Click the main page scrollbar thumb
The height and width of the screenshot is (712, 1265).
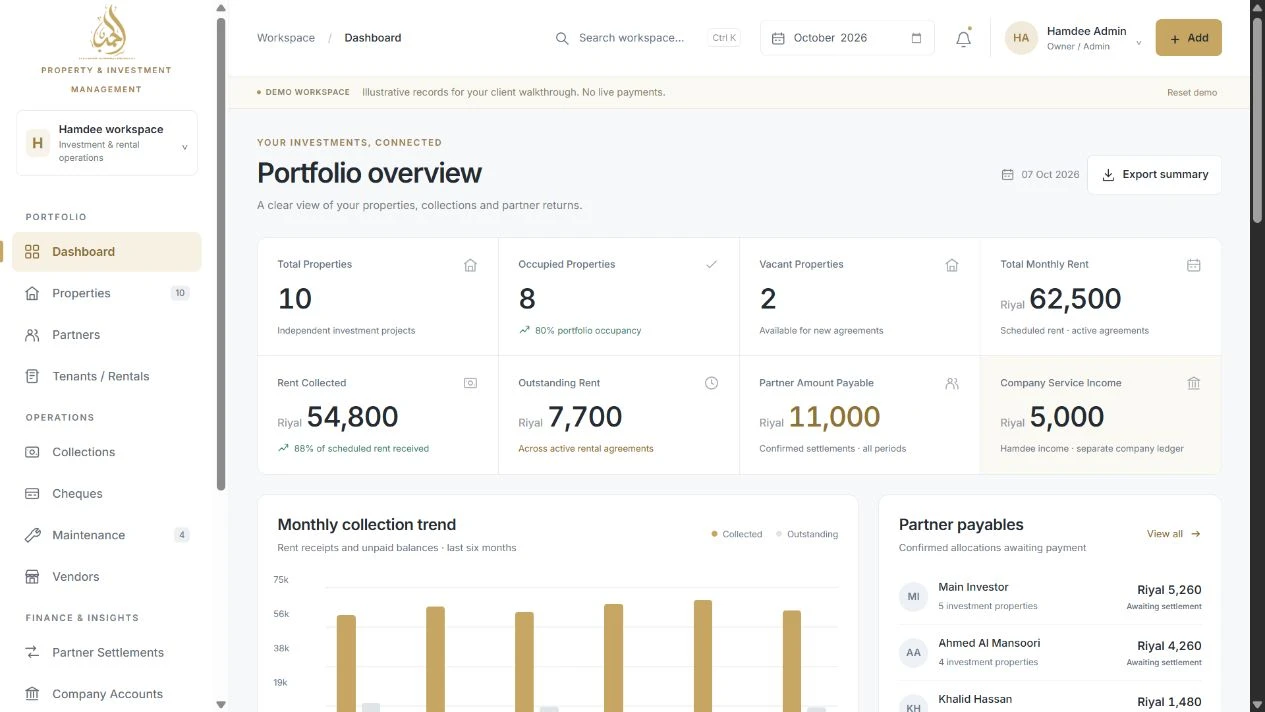click(1258, 118)
